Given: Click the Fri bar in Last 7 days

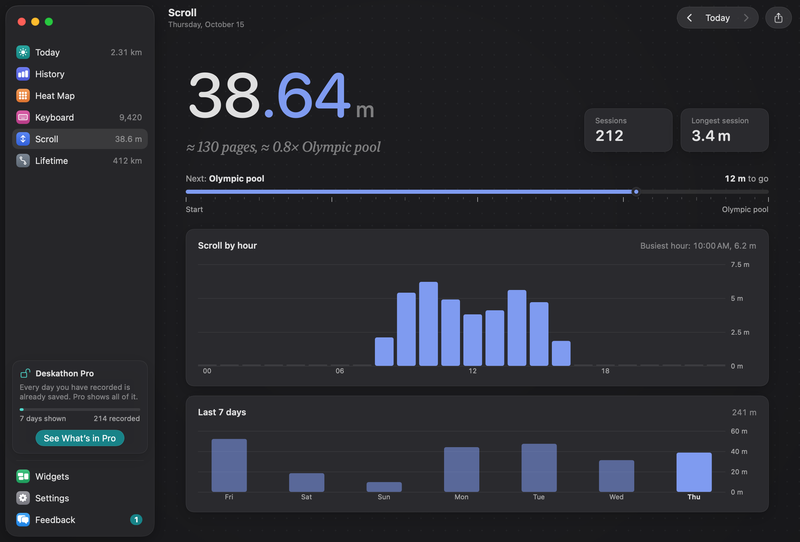Looking at the screenshot, I should tap(229, 465).
